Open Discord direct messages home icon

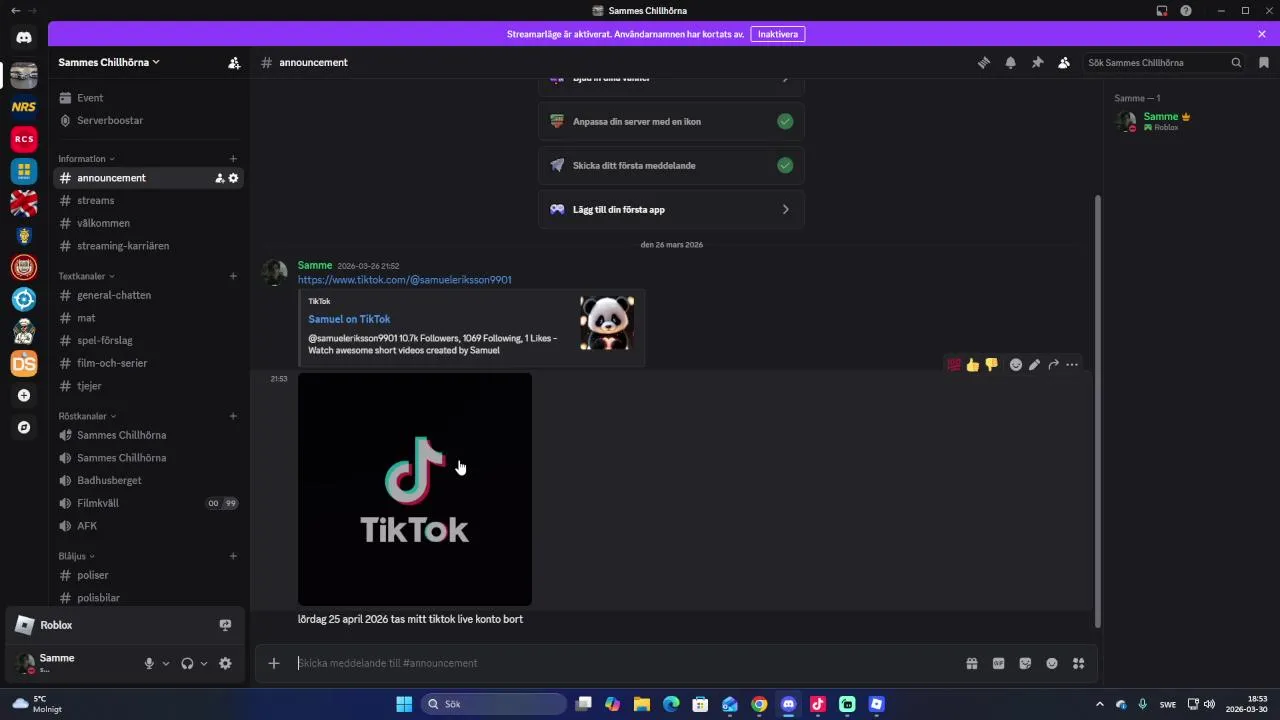point(24,37)
